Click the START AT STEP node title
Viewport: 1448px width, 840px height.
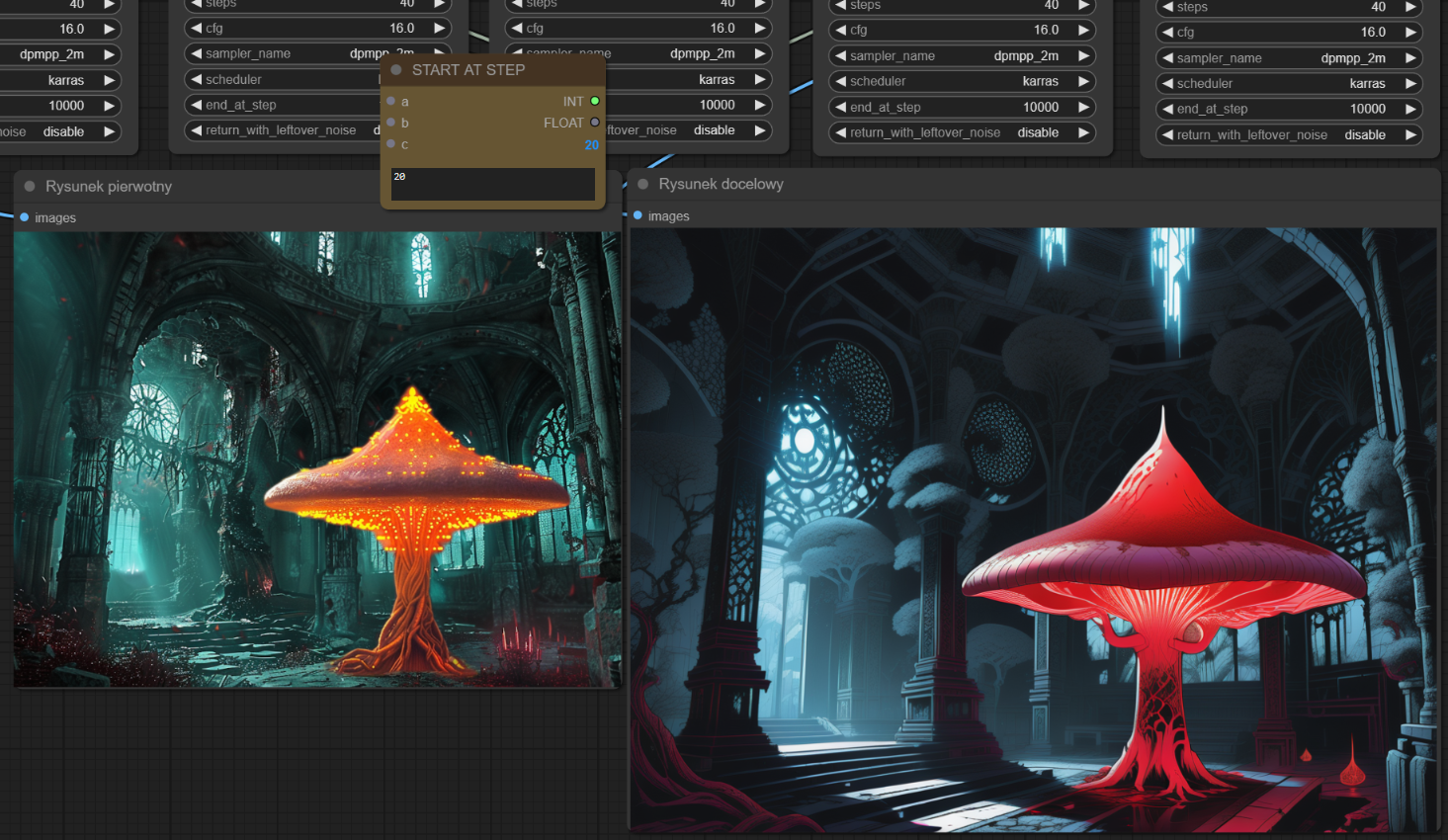pos(468,70)
